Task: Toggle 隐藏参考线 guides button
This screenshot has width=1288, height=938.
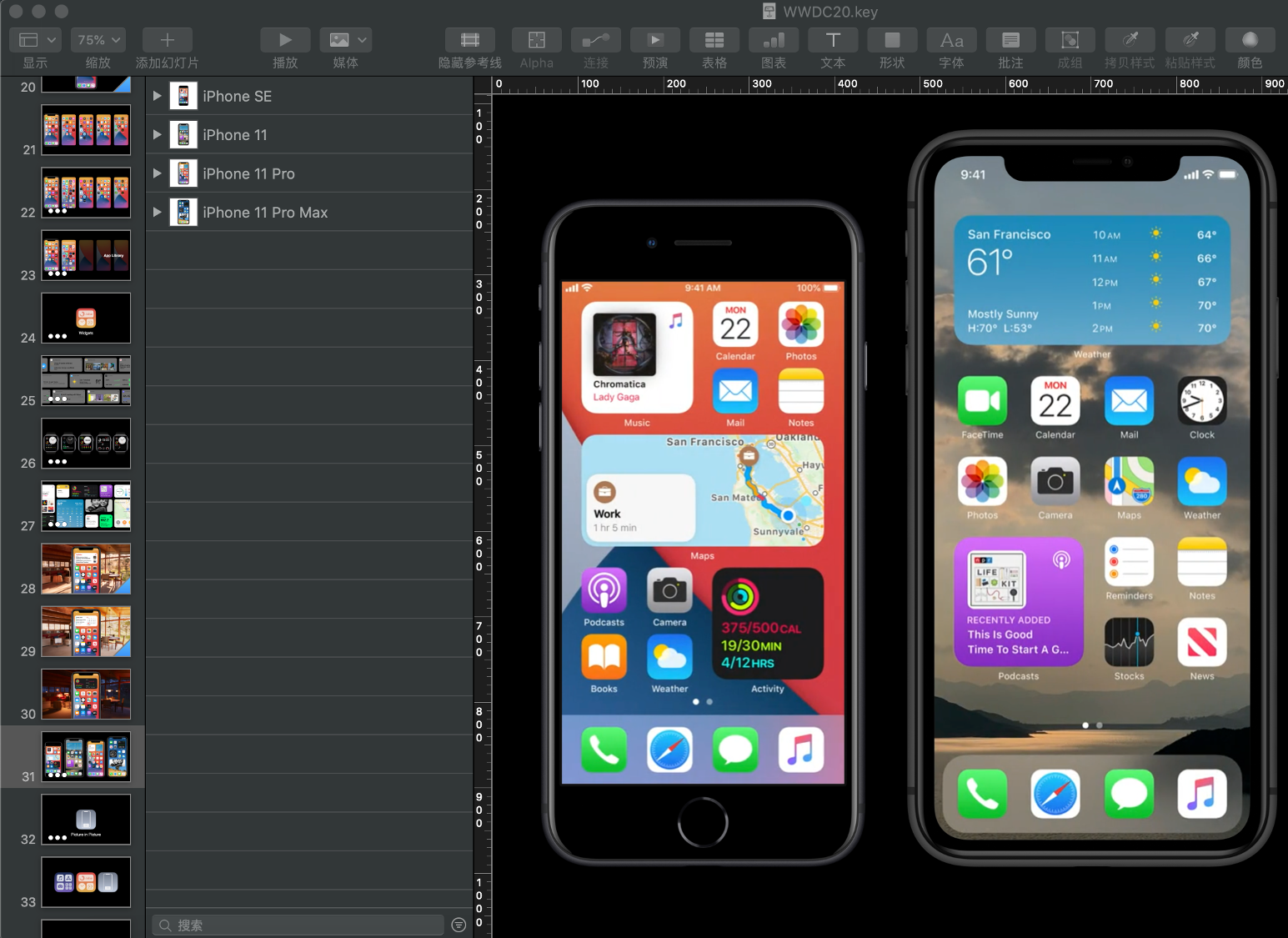Action: (470, 40)
